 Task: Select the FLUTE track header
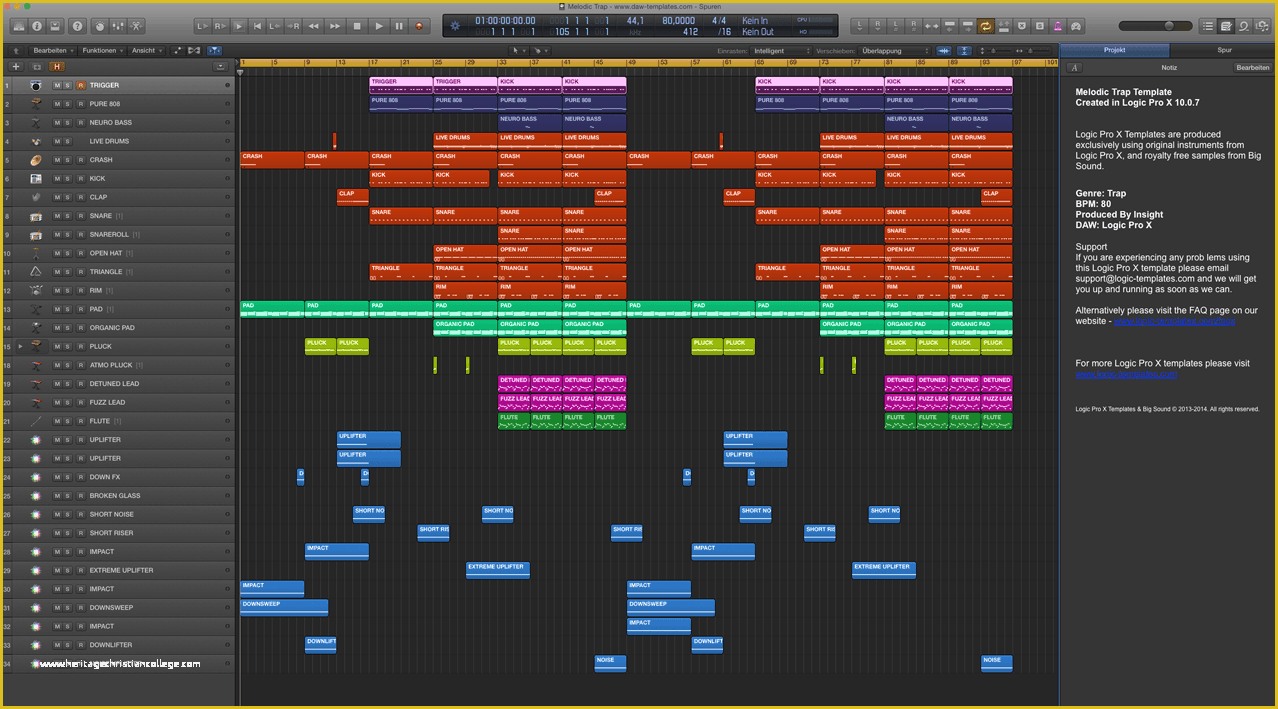click(118, 421)
